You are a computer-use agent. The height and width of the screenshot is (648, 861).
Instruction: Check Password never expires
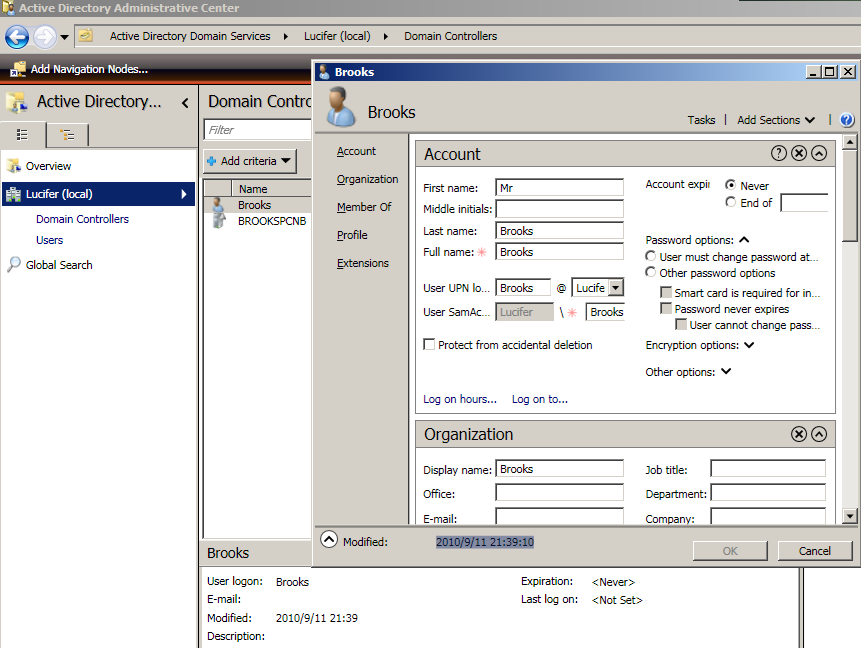pos(666,309)
